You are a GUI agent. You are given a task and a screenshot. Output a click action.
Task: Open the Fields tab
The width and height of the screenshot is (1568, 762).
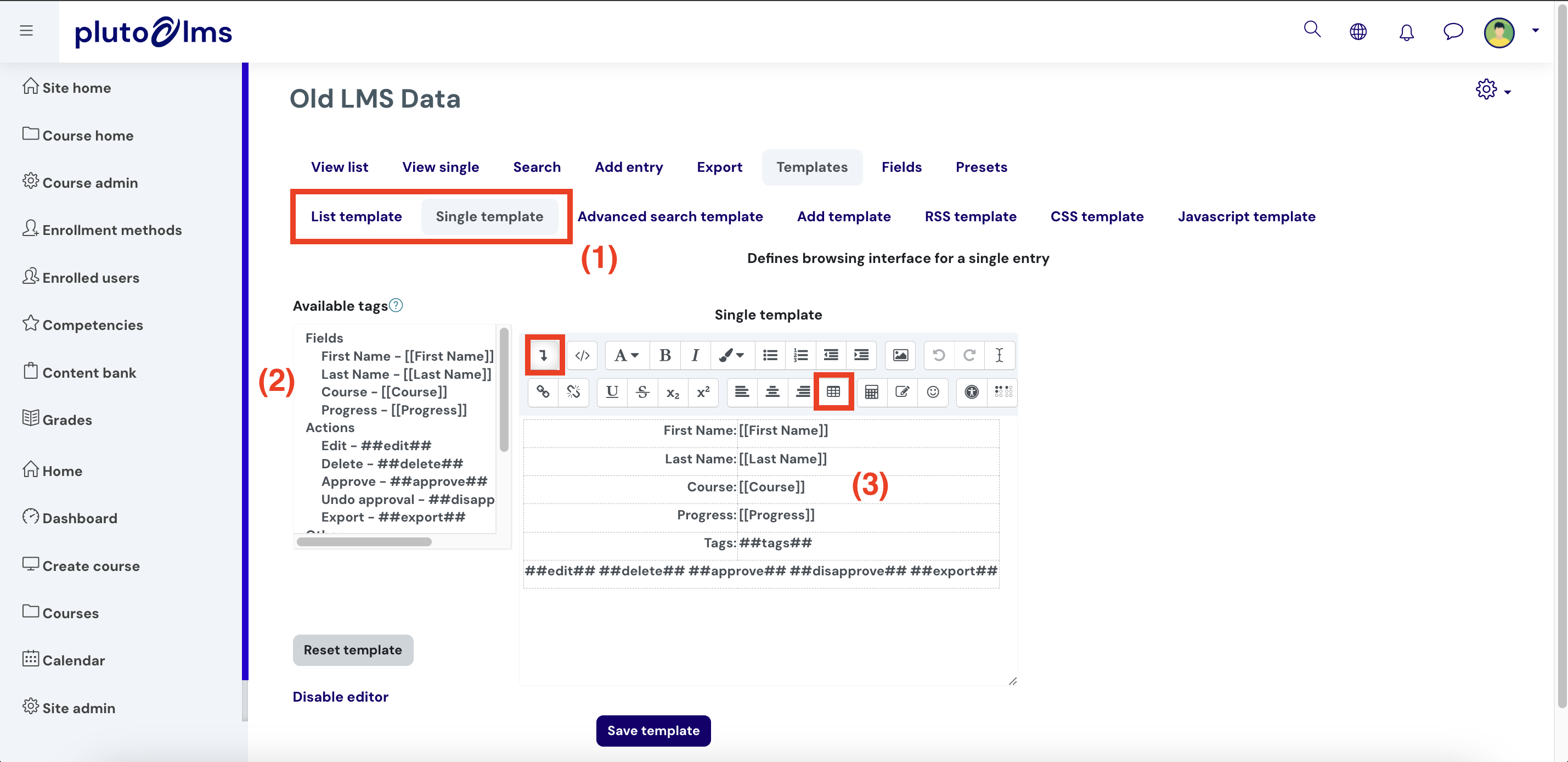tap(901, 167)
